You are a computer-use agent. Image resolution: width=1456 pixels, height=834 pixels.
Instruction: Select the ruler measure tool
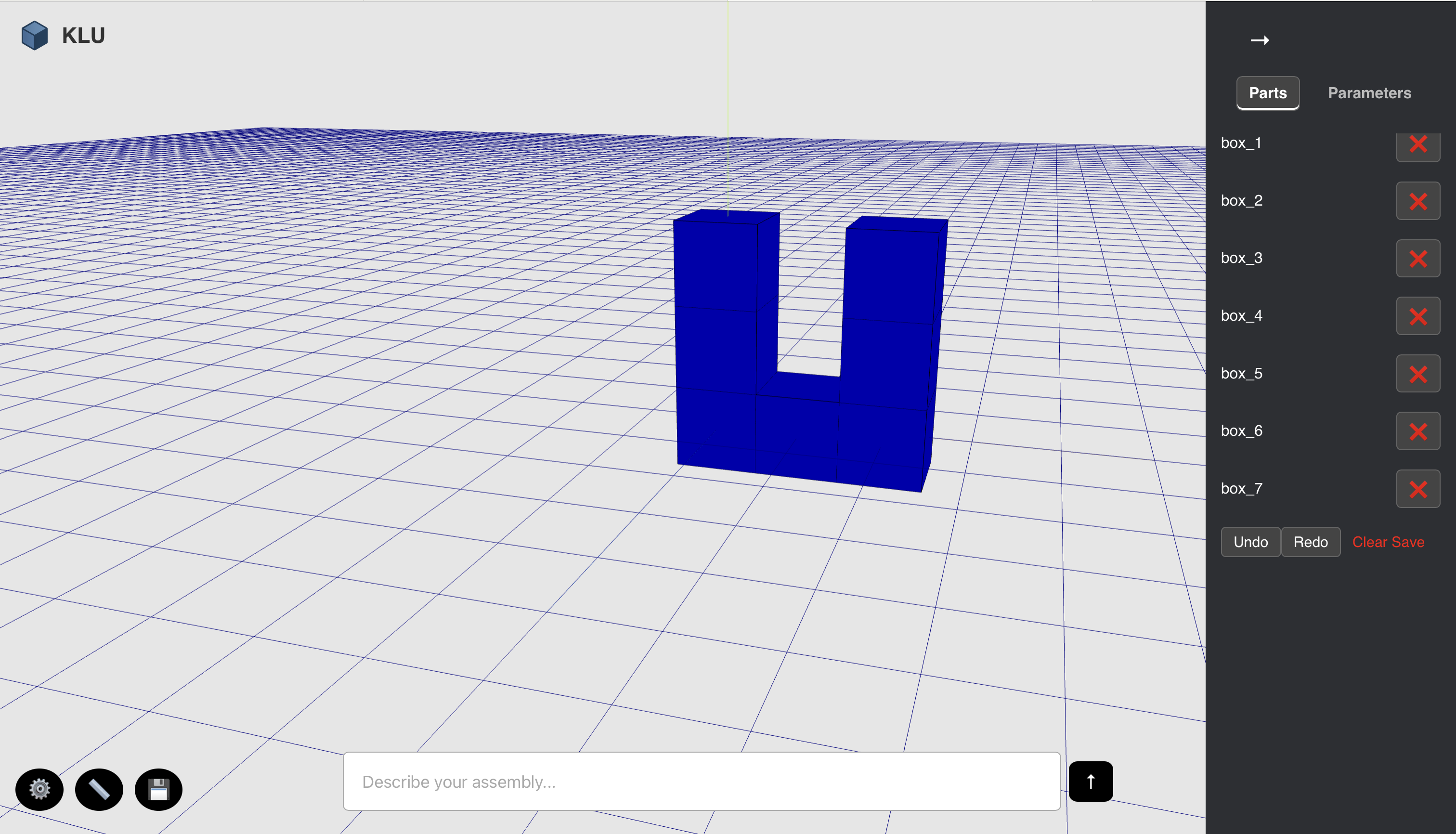point(99,789)
